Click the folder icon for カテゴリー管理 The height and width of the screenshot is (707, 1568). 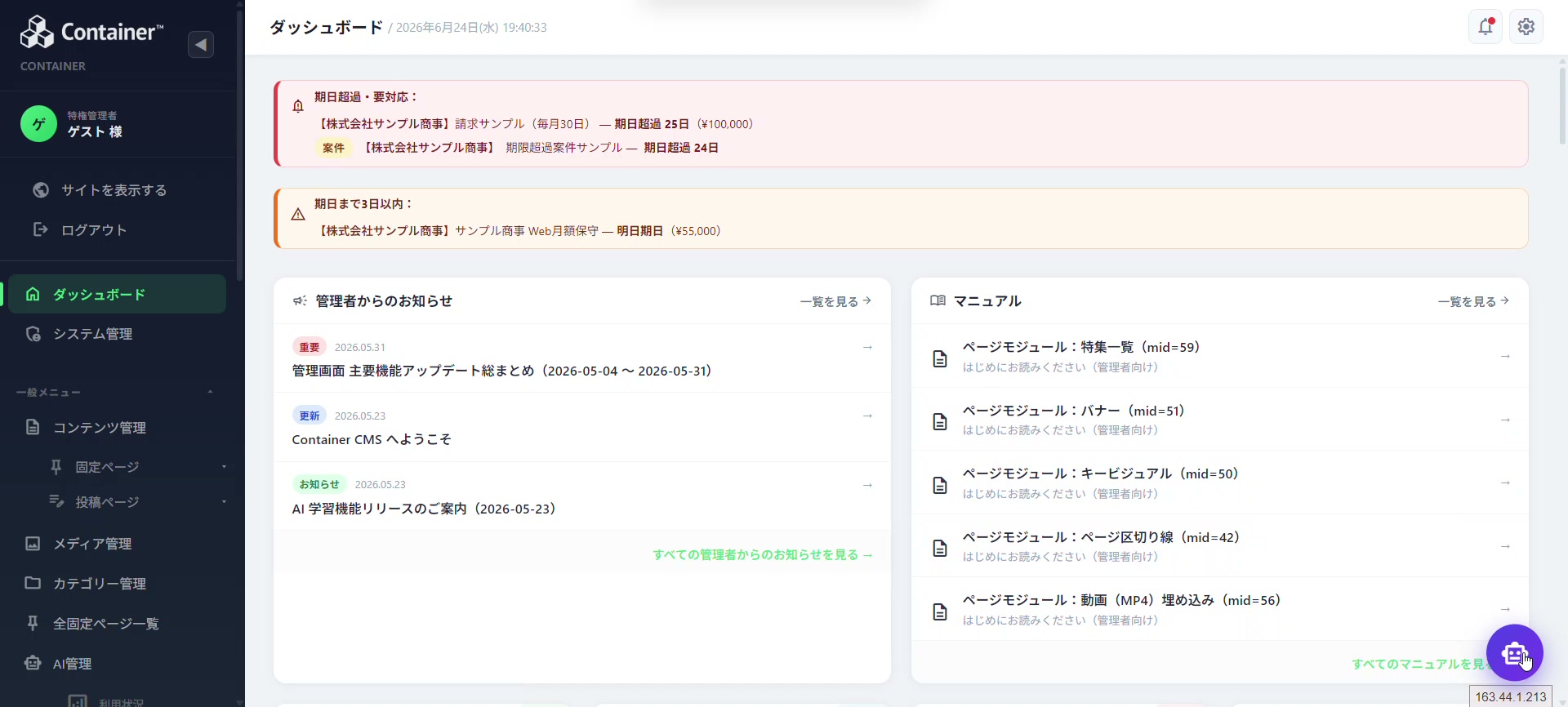pos(33,583)
